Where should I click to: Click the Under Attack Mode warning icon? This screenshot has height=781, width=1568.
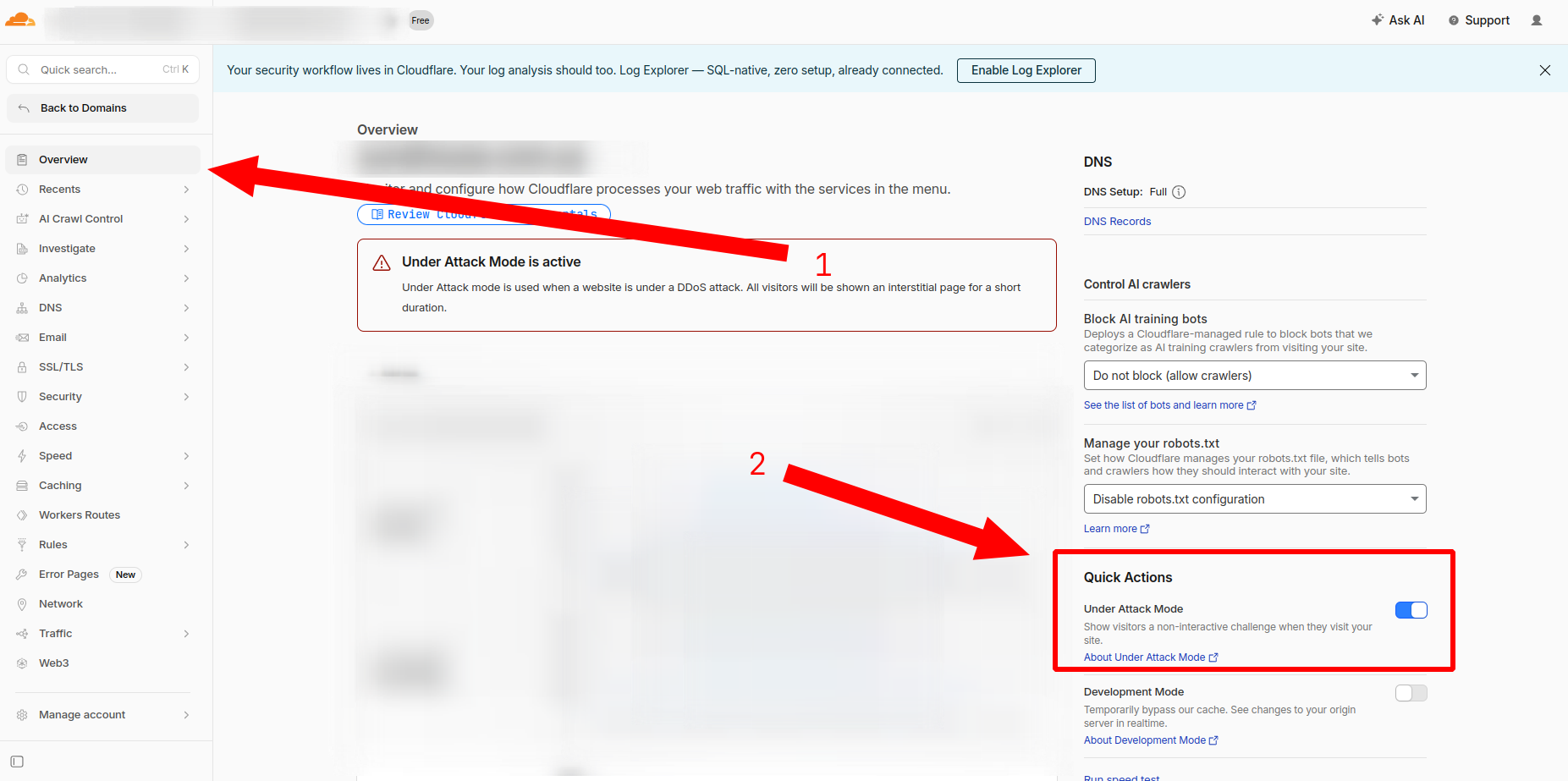[382, 263]
